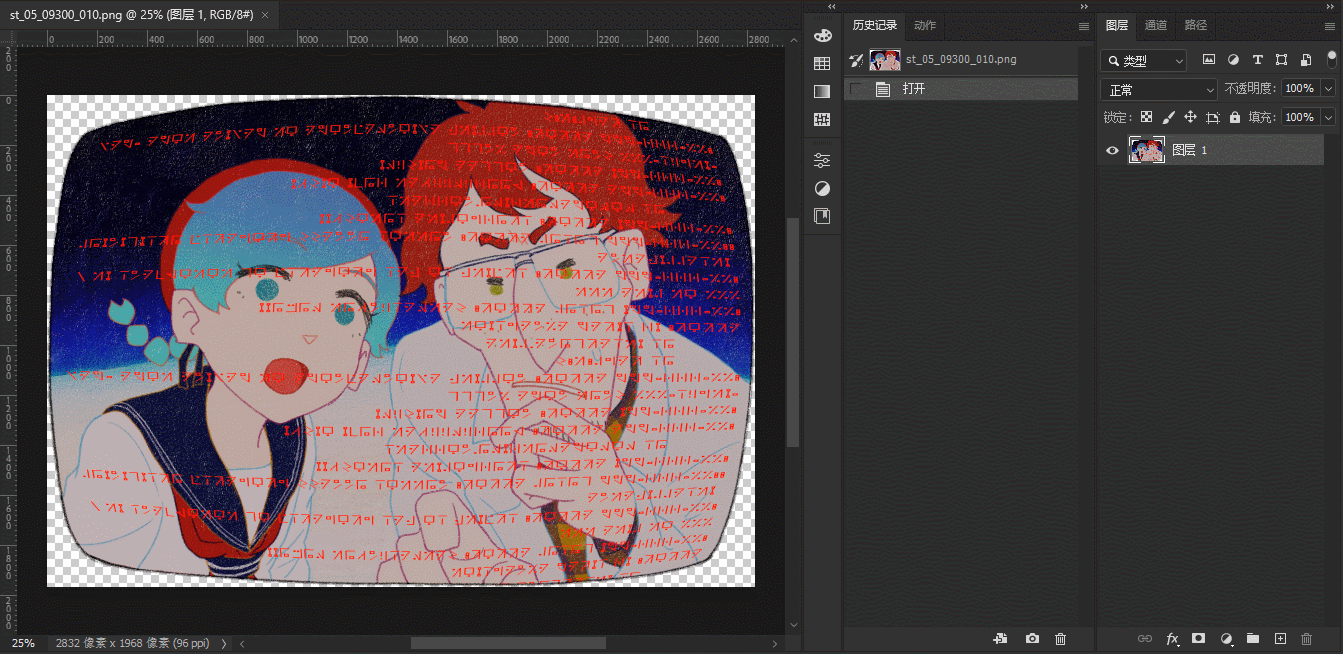Image resolution: width=1343 pixels, height=654 pixels.
Task: Click the st_05_09300_010.png history snapshot
Action: coord(960,59)
